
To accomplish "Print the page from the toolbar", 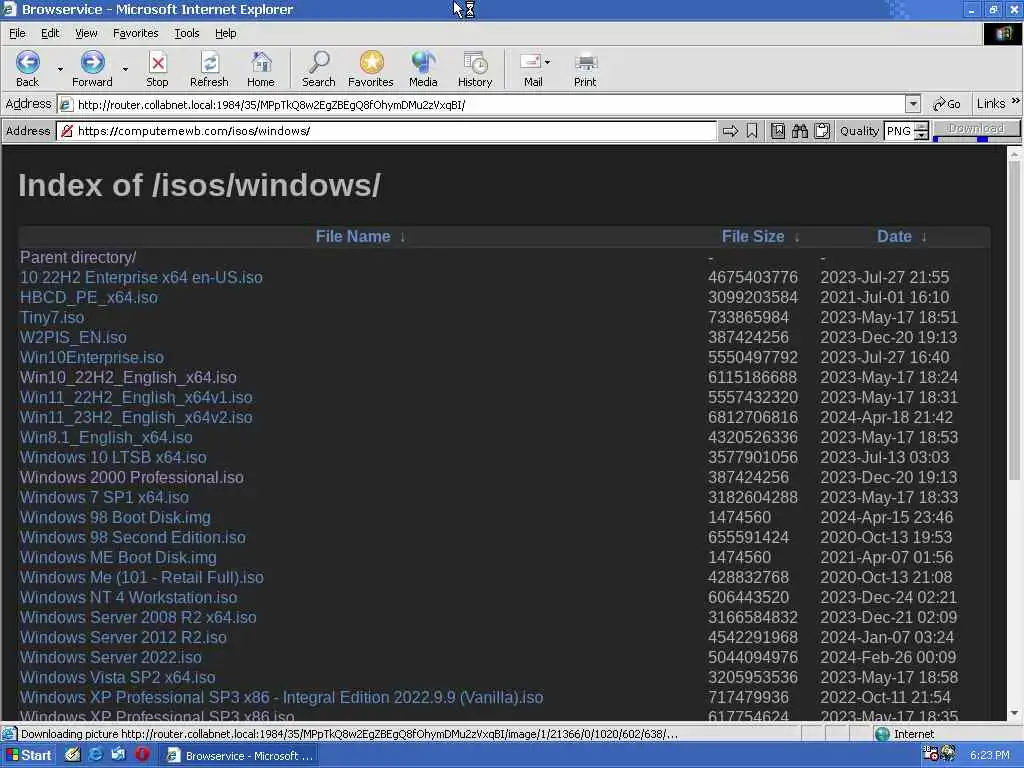I will pos(584,69).
